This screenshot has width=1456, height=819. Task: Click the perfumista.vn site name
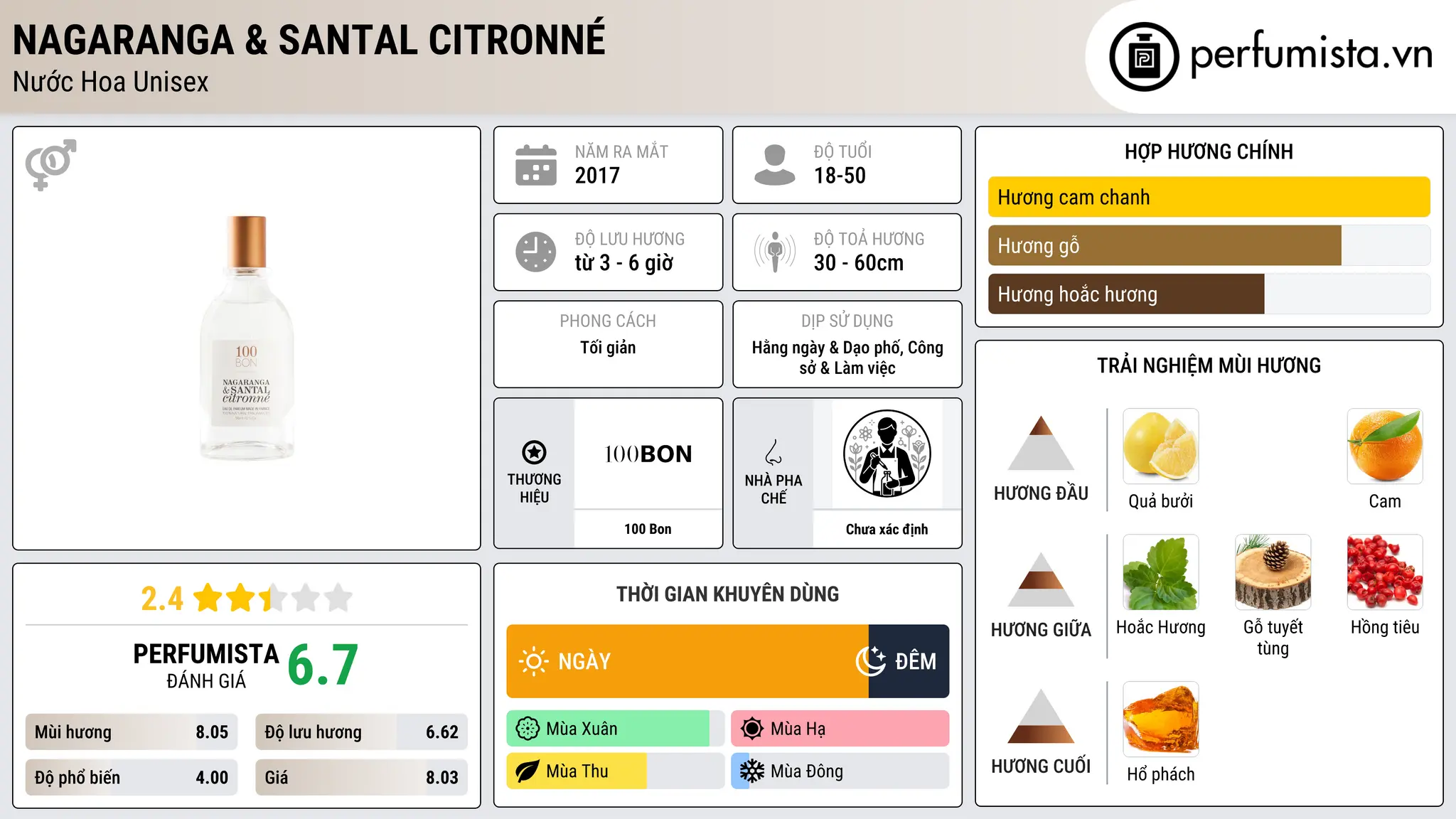tap(1311, 54)
